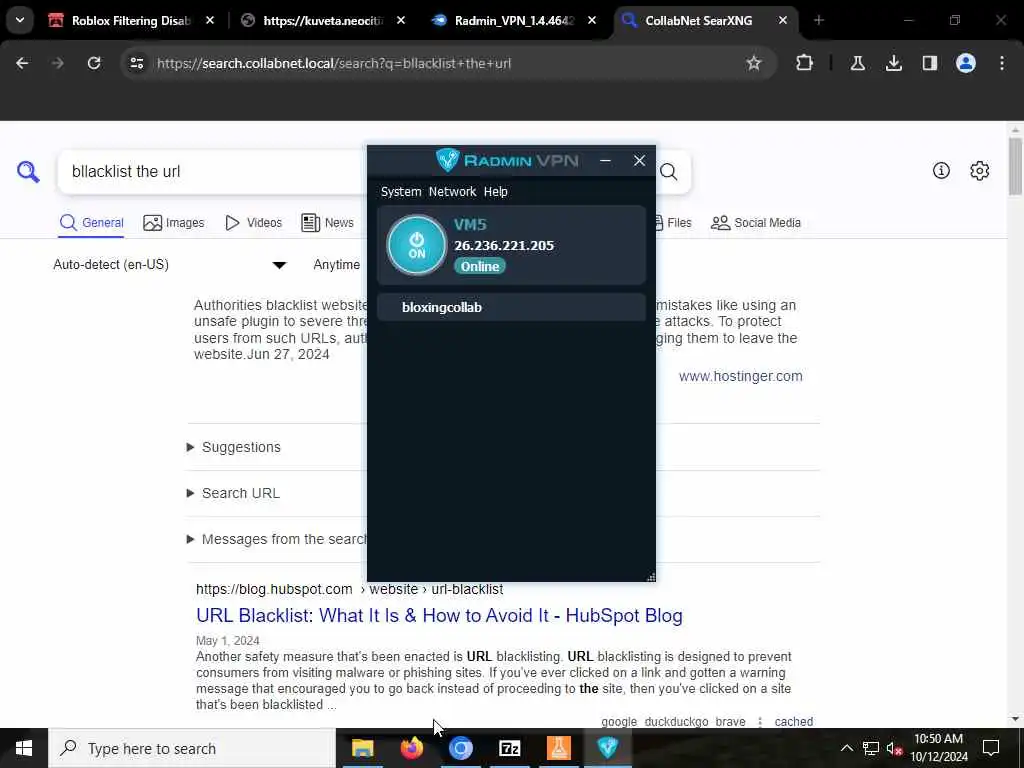Open the Windows Start menu
Viewport: 1024px width, 768px height.
pyautogui.click(x=24, y=748)
